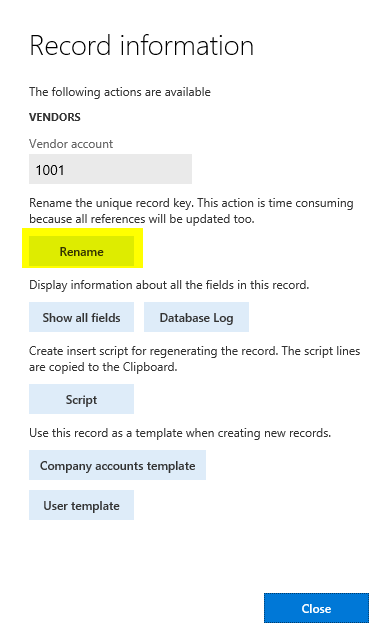Click the Vendor account field label
The height and width of the screenshot is (640, 388).
(71, 144)
